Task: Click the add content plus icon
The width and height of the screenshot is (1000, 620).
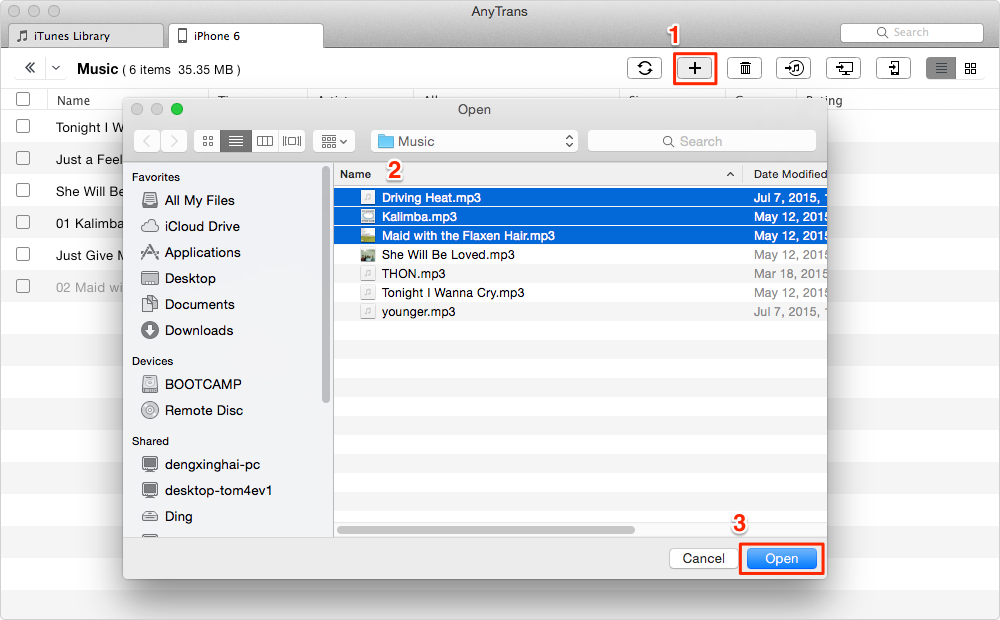Action: [x=695, y=68]
